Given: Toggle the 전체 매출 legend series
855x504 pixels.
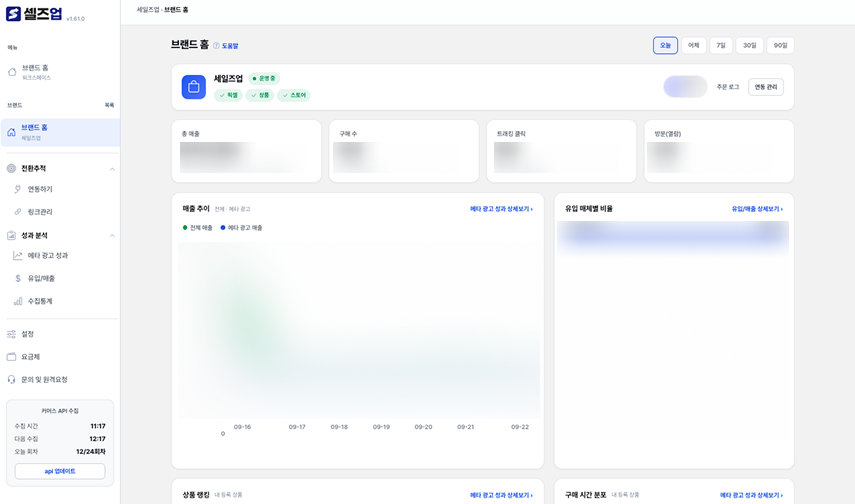Looking at the screenshot, I should coord(197,227).
